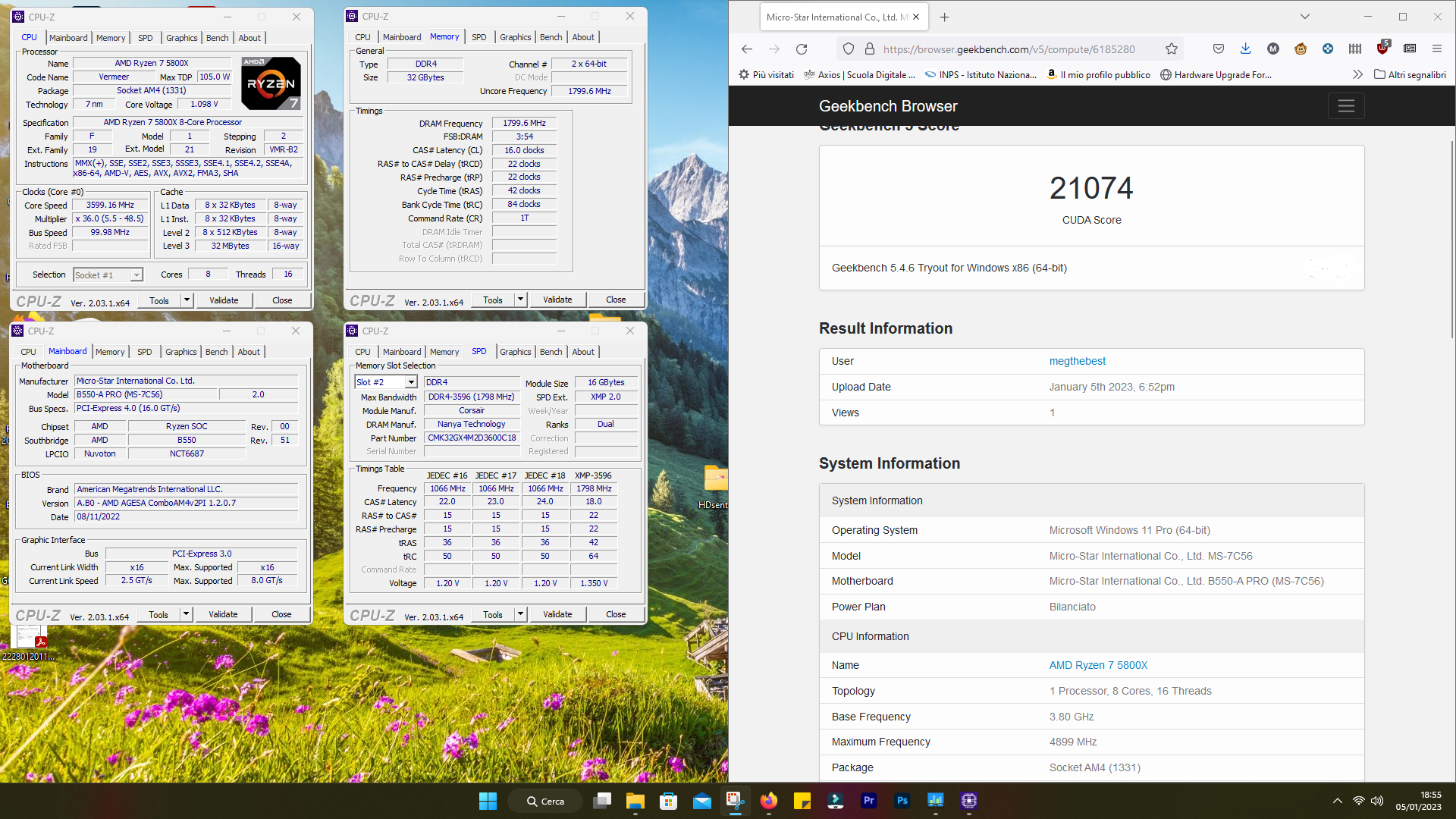
Task: Open a new Firefox tab
Action: 944,17
